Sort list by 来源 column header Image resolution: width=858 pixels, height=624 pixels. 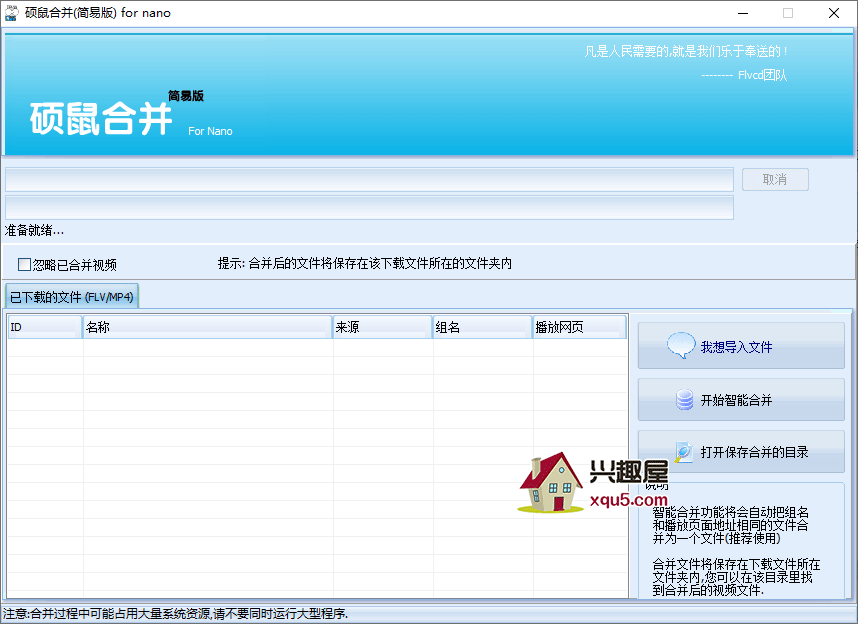click(x=382, y=327)
